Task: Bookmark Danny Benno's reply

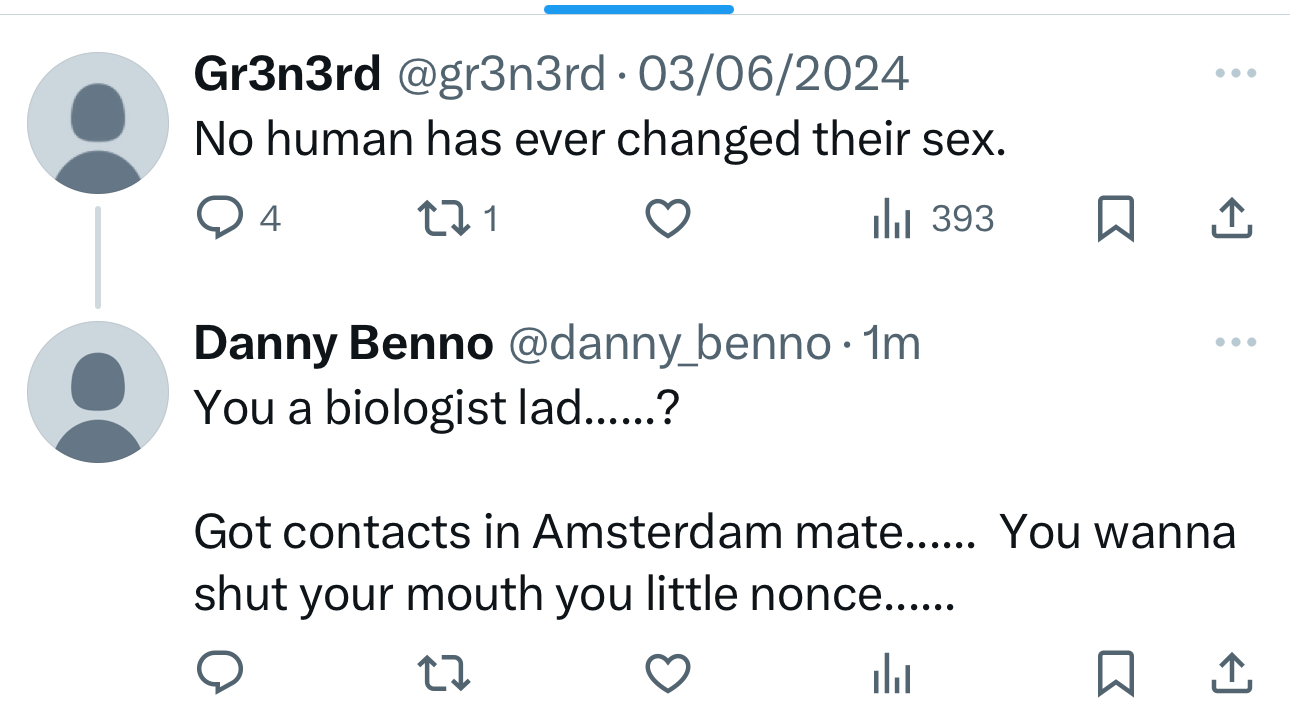Action: [x=1115, y=673]
